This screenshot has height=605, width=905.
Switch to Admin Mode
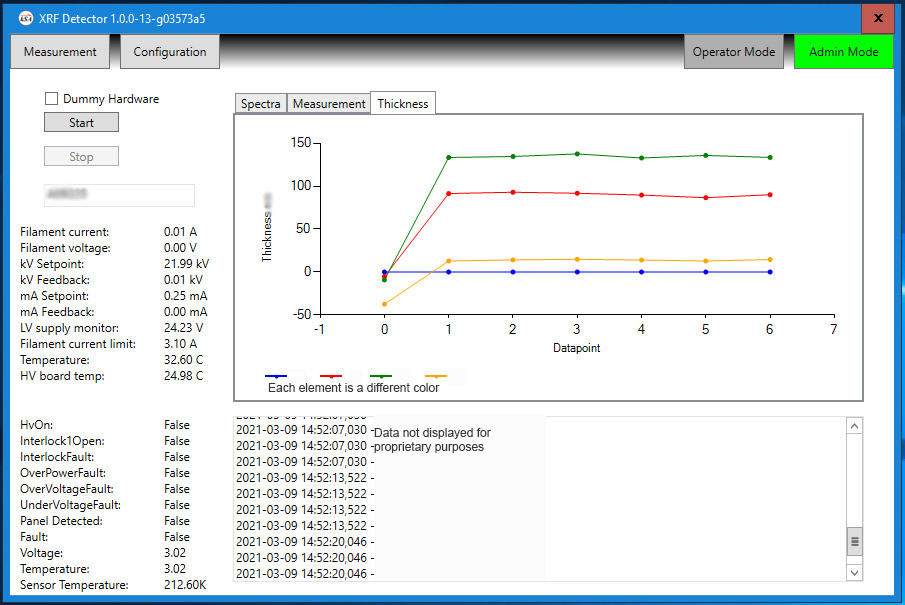(843, 51)
